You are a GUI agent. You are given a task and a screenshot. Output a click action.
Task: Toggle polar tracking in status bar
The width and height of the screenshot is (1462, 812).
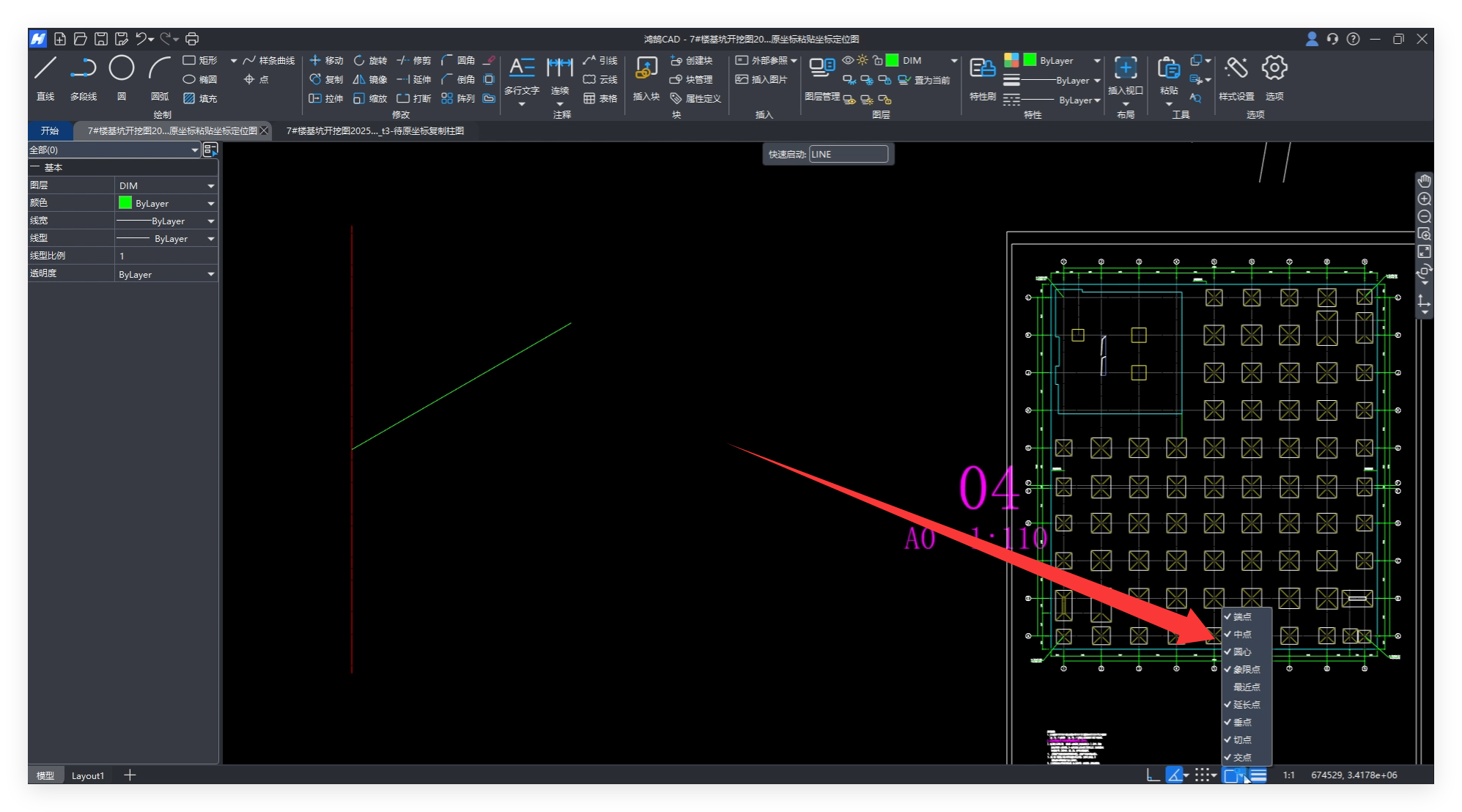(x=1175, y=775)
